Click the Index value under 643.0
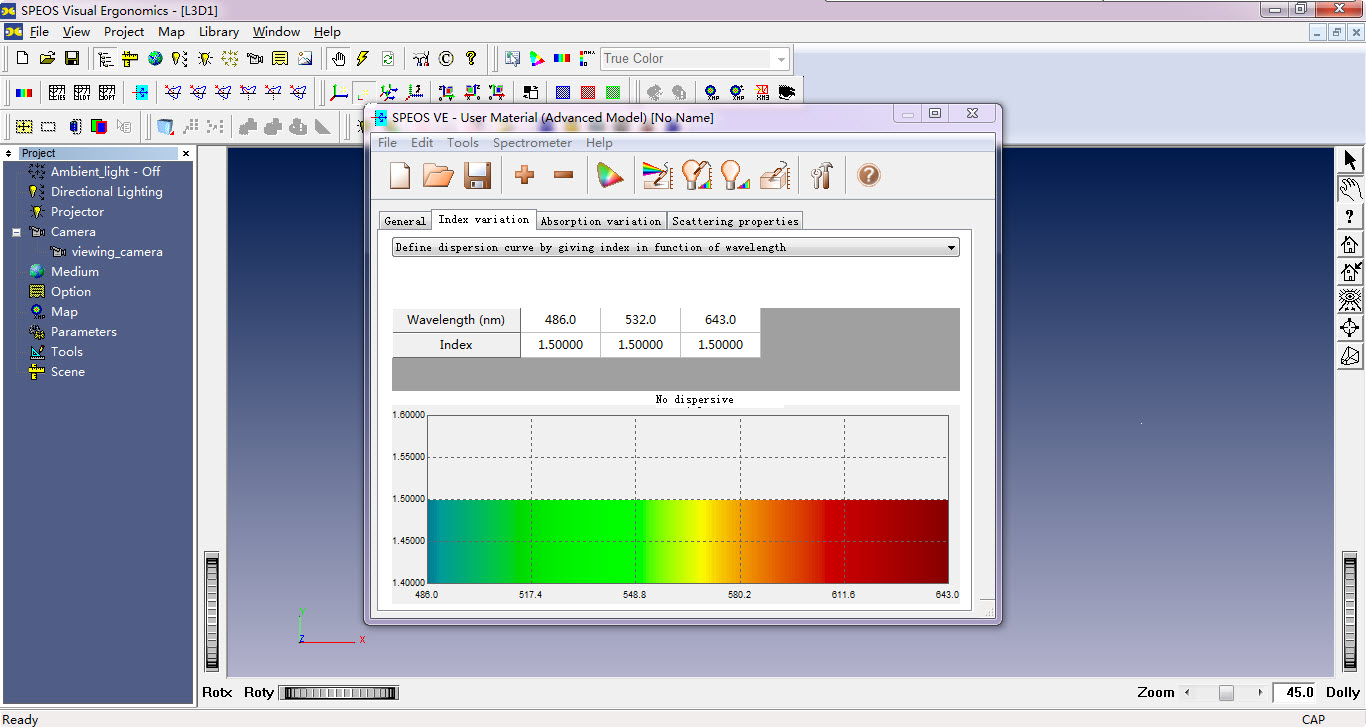This screenshot has height=728, width=1366. (720, 345)
